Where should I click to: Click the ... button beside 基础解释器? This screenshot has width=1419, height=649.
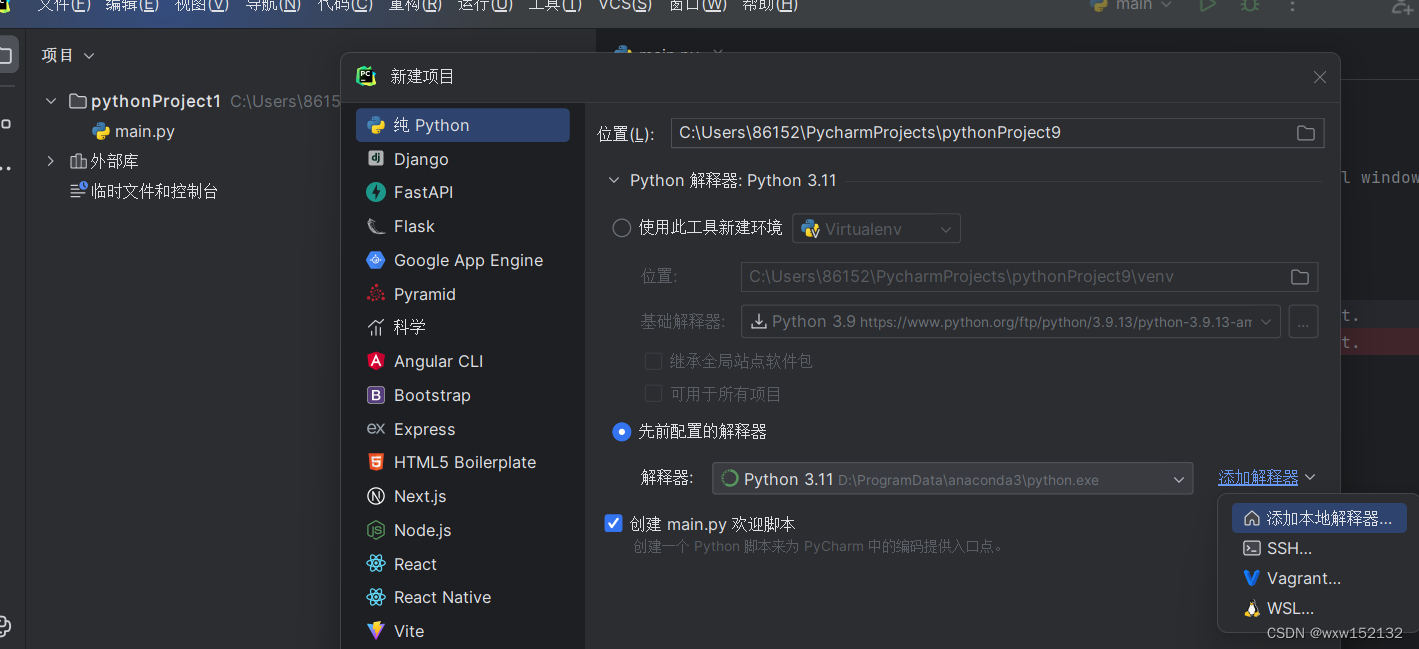pos(1303,322)
